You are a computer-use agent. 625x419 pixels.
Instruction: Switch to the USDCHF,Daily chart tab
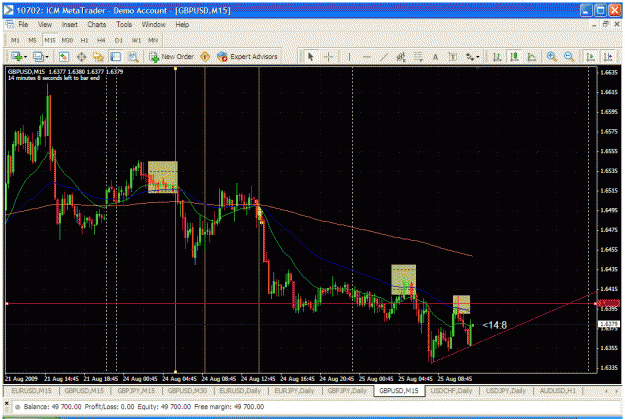click(451, 391)
